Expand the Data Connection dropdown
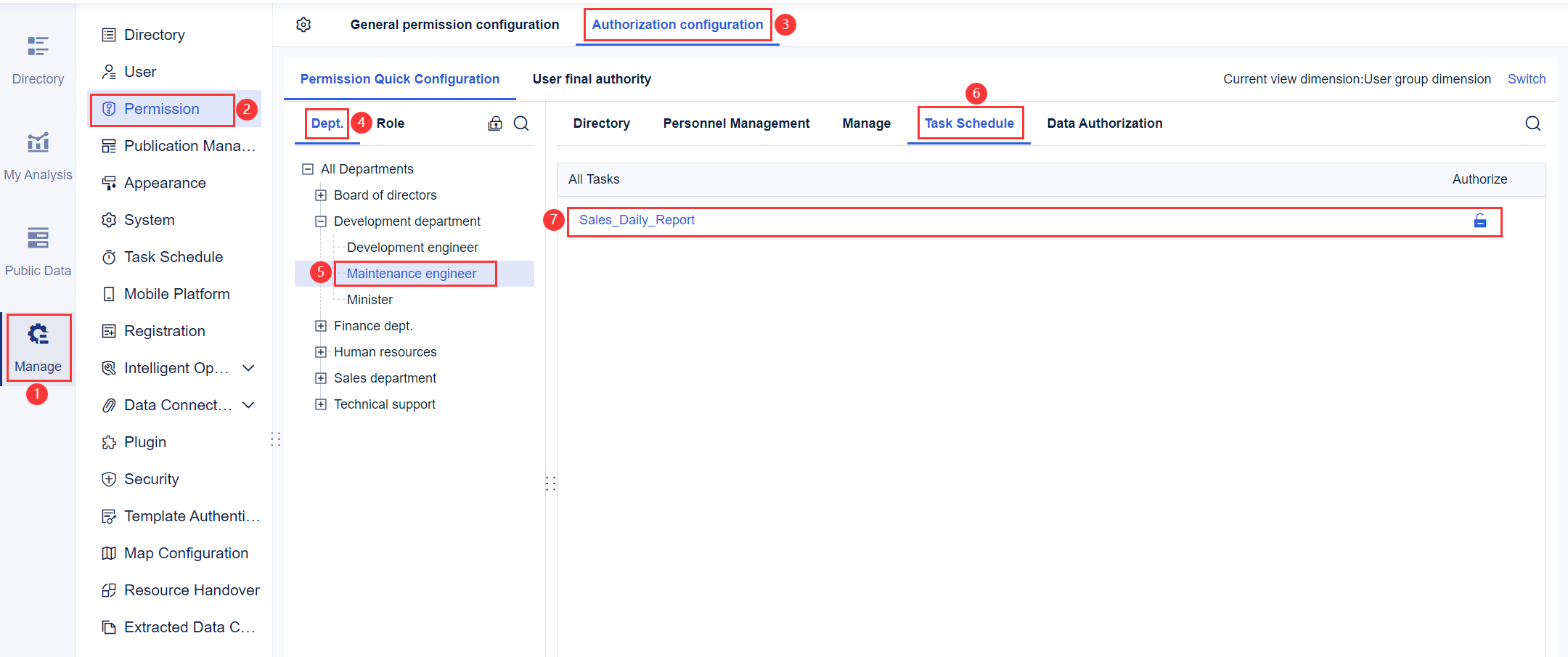The image size is (1568, 657). click(x=249, y=404)
